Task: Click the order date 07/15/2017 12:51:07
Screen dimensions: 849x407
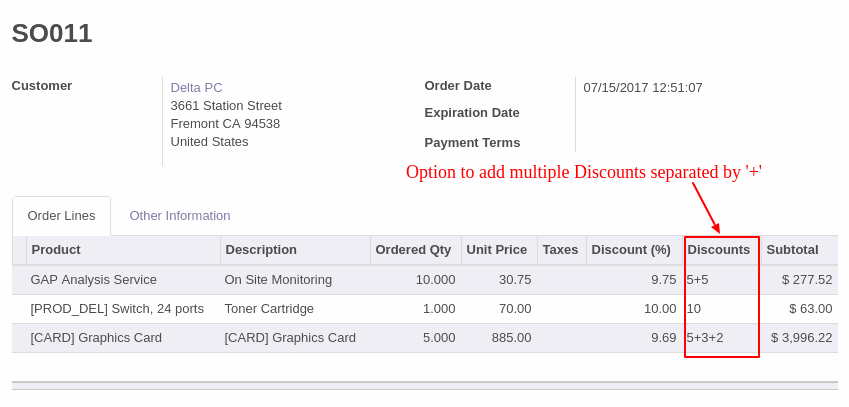Action: click(643, 88)
